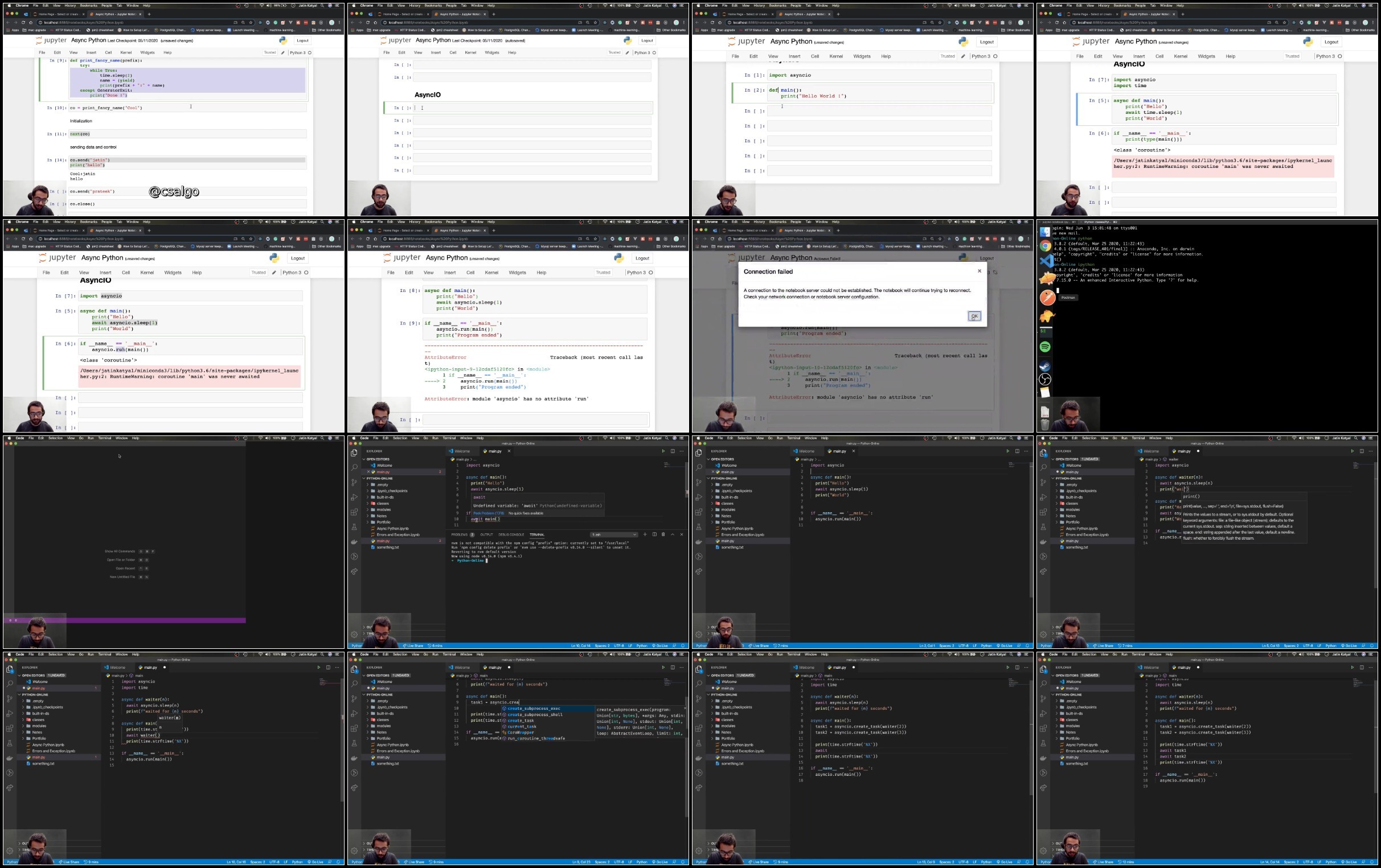Choose create_subprocess_exec from the autocomplete list
The width and height of the screenshot is (1381, 868).
pyautogui.click(x=548, y=708)
